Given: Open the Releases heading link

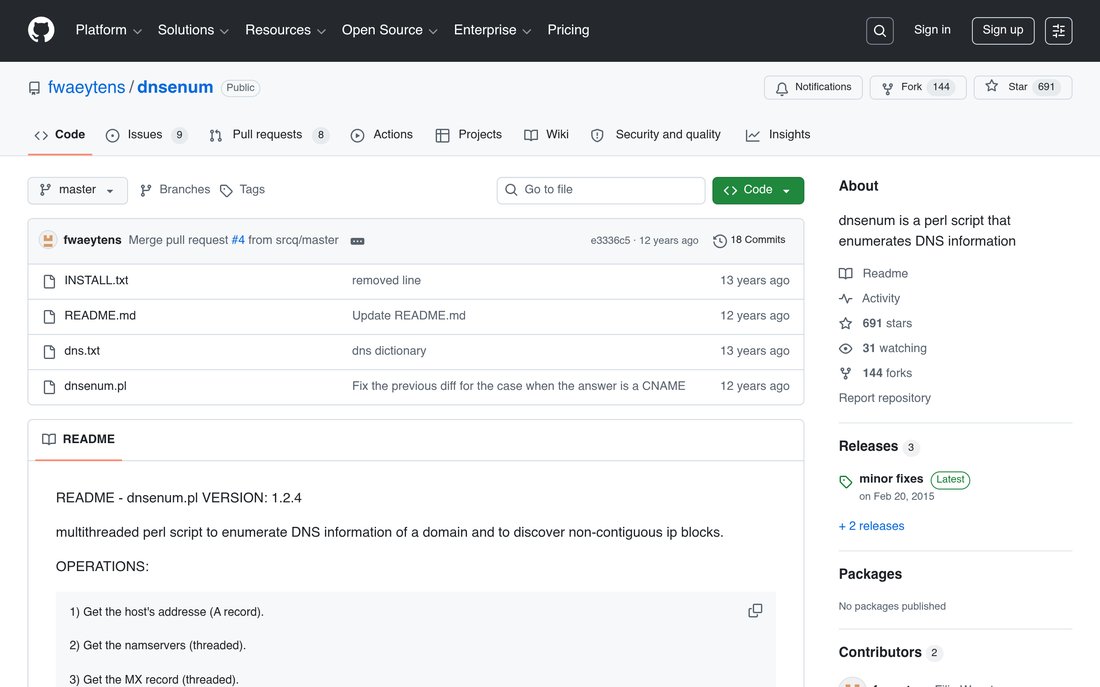Looking at the screenshot, I should tap(868, 446).
